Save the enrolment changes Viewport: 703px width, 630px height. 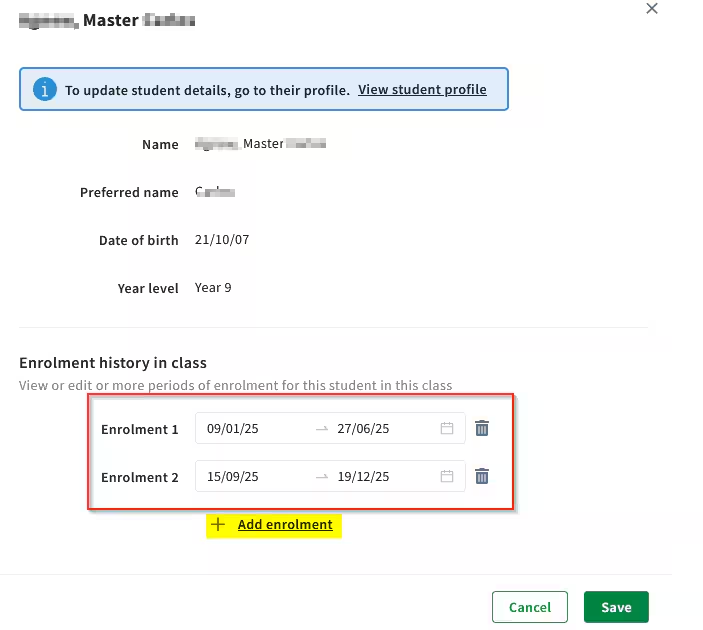click(616, 607)
